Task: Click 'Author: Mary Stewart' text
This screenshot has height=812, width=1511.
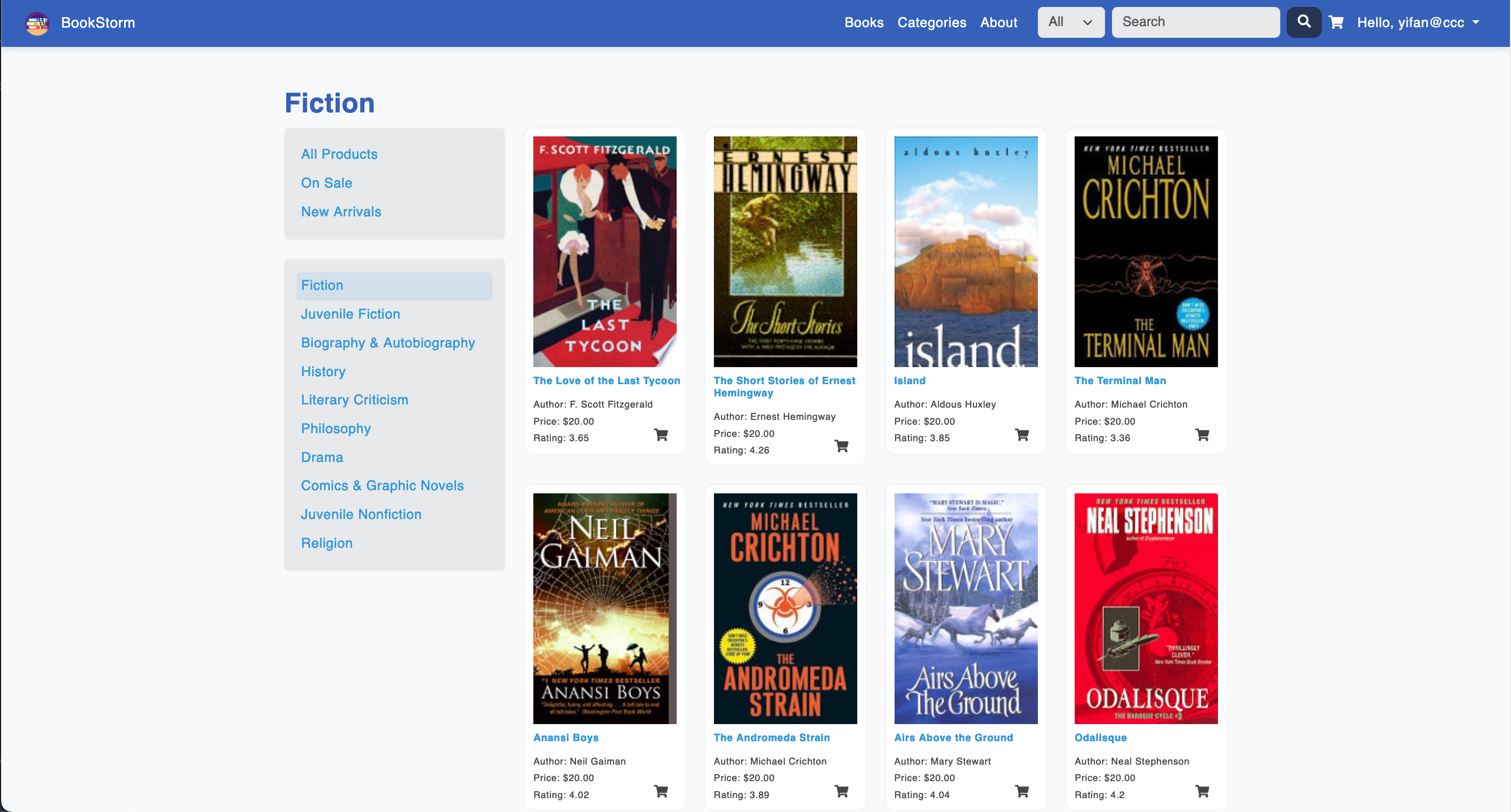Action: (x=942, y=761)
